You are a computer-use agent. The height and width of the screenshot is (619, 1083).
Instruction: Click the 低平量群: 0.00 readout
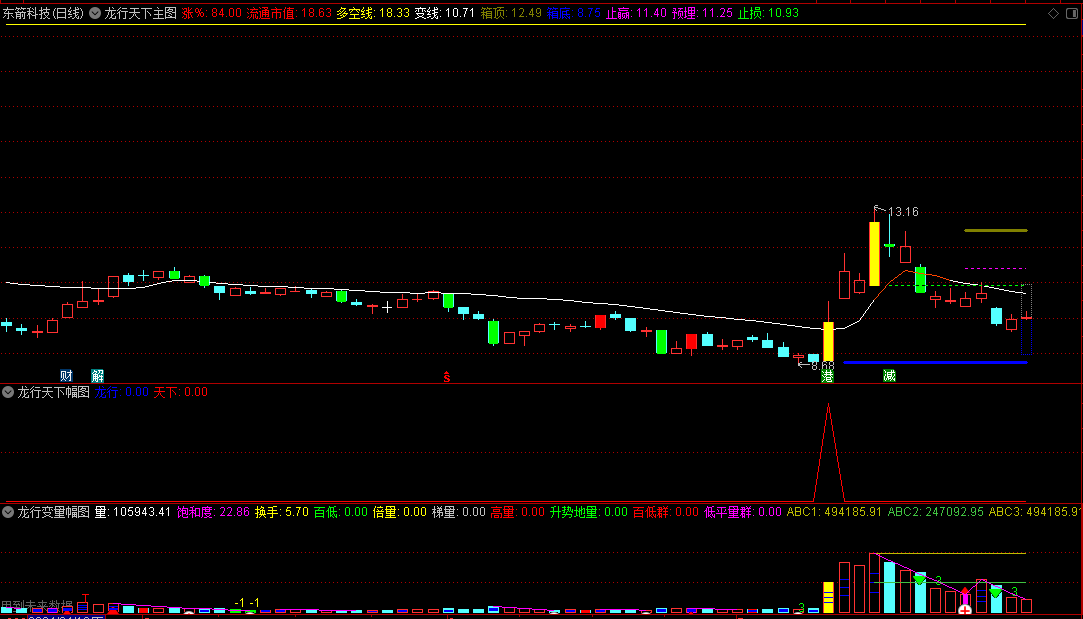(x=742, y=512)
